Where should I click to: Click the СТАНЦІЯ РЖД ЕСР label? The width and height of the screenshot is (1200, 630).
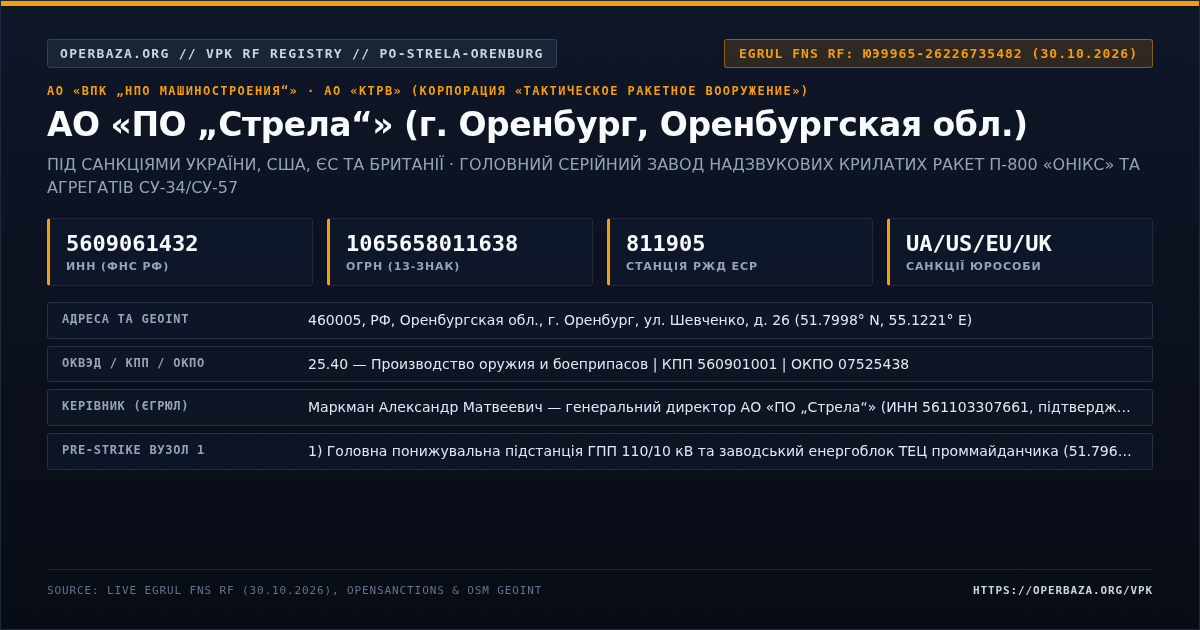coord(692,266)
